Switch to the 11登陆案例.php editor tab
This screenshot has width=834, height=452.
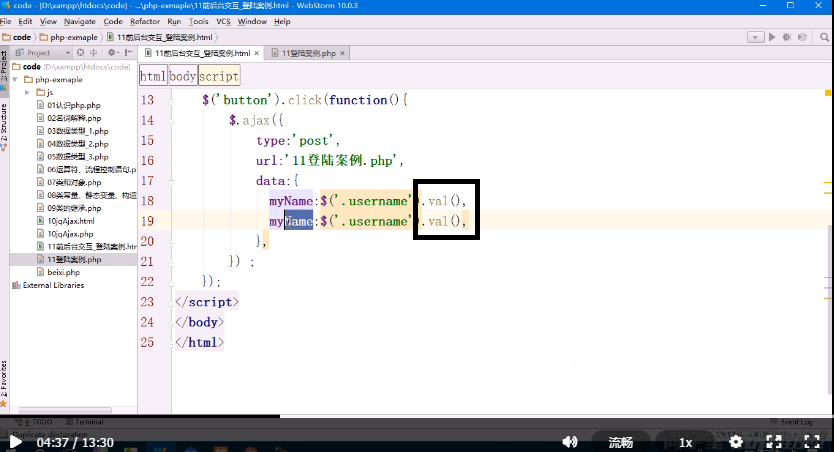(306, 53)
